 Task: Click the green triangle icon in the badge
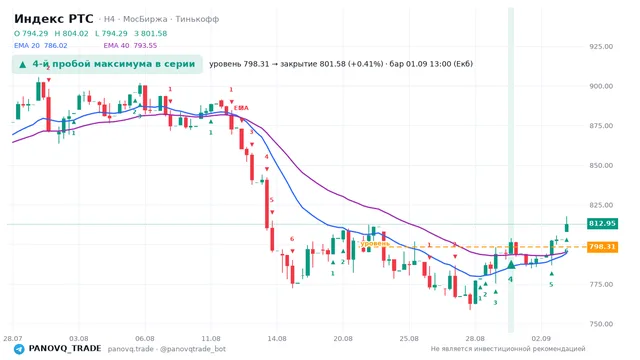tap(23, 64)
